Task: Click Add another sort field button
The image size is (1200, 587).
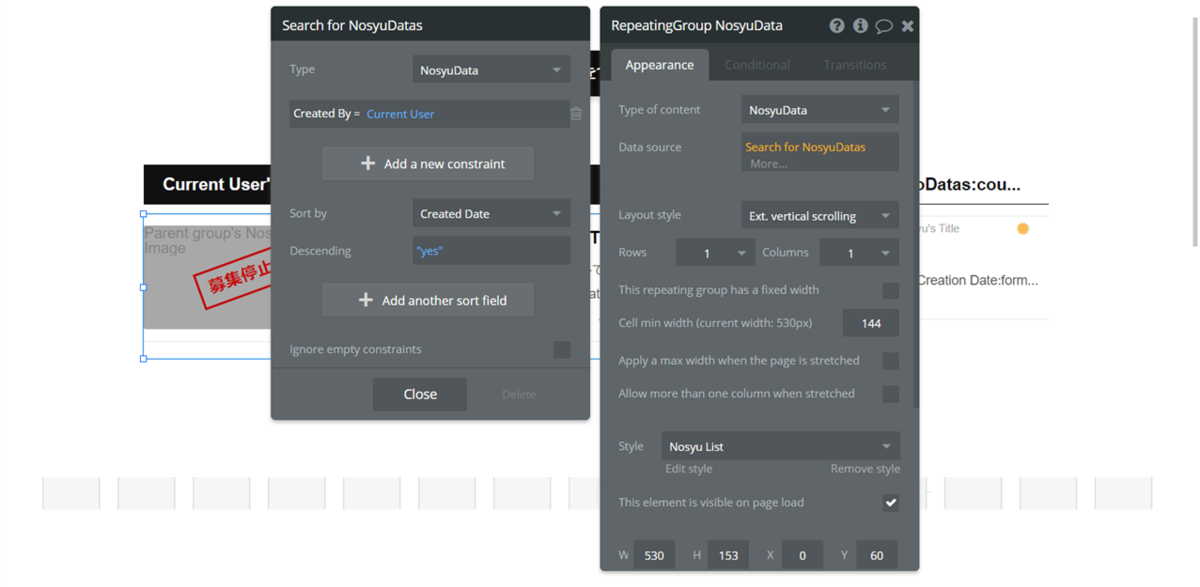Action: [x=428, y=300]
